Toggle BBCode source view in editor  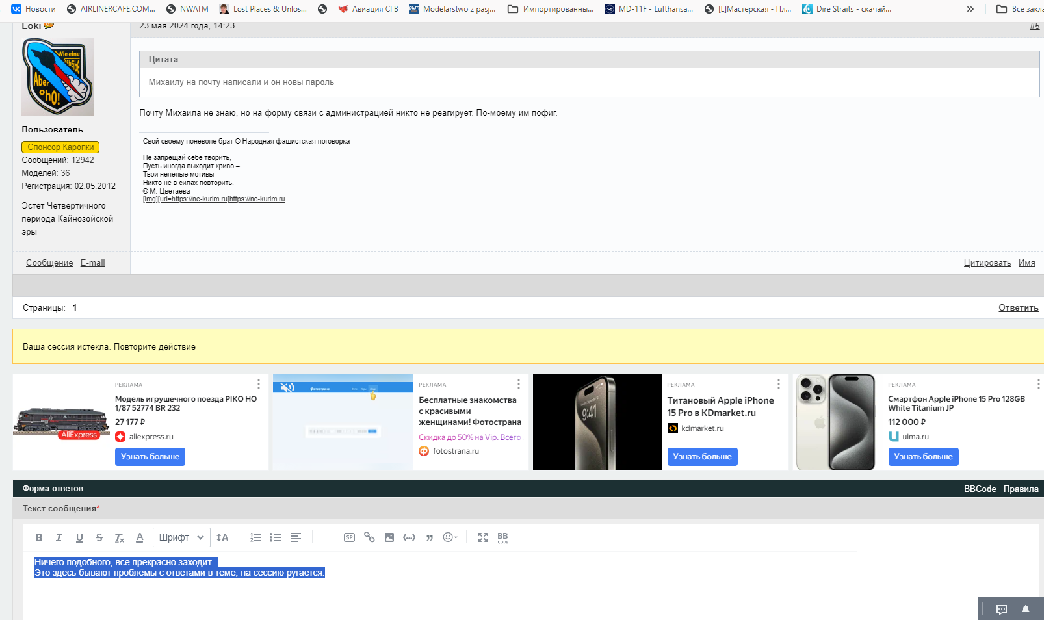click(x=503, y=538)
